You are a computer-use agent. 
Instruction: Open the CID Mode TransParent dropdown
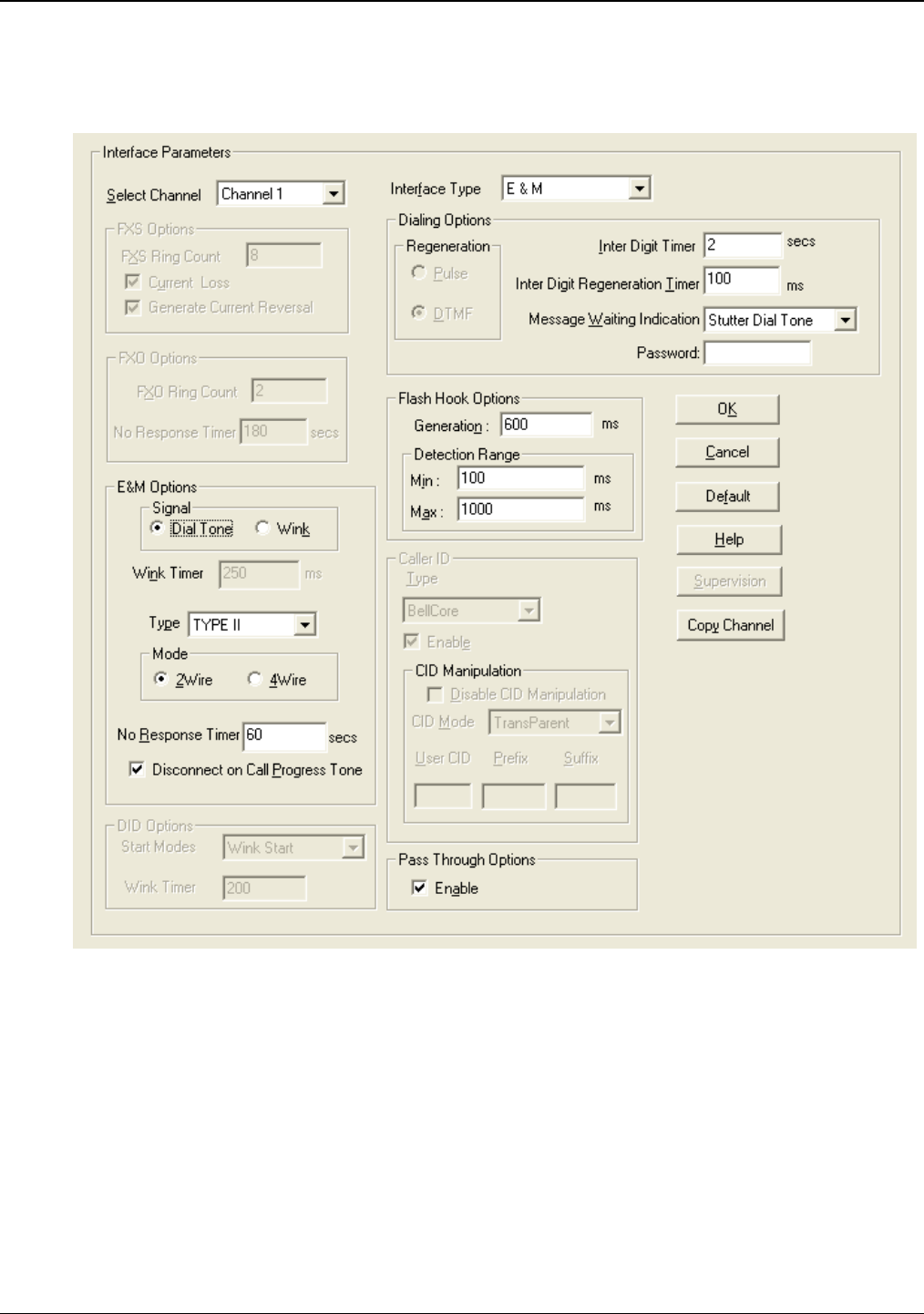[x=555, y=723]
